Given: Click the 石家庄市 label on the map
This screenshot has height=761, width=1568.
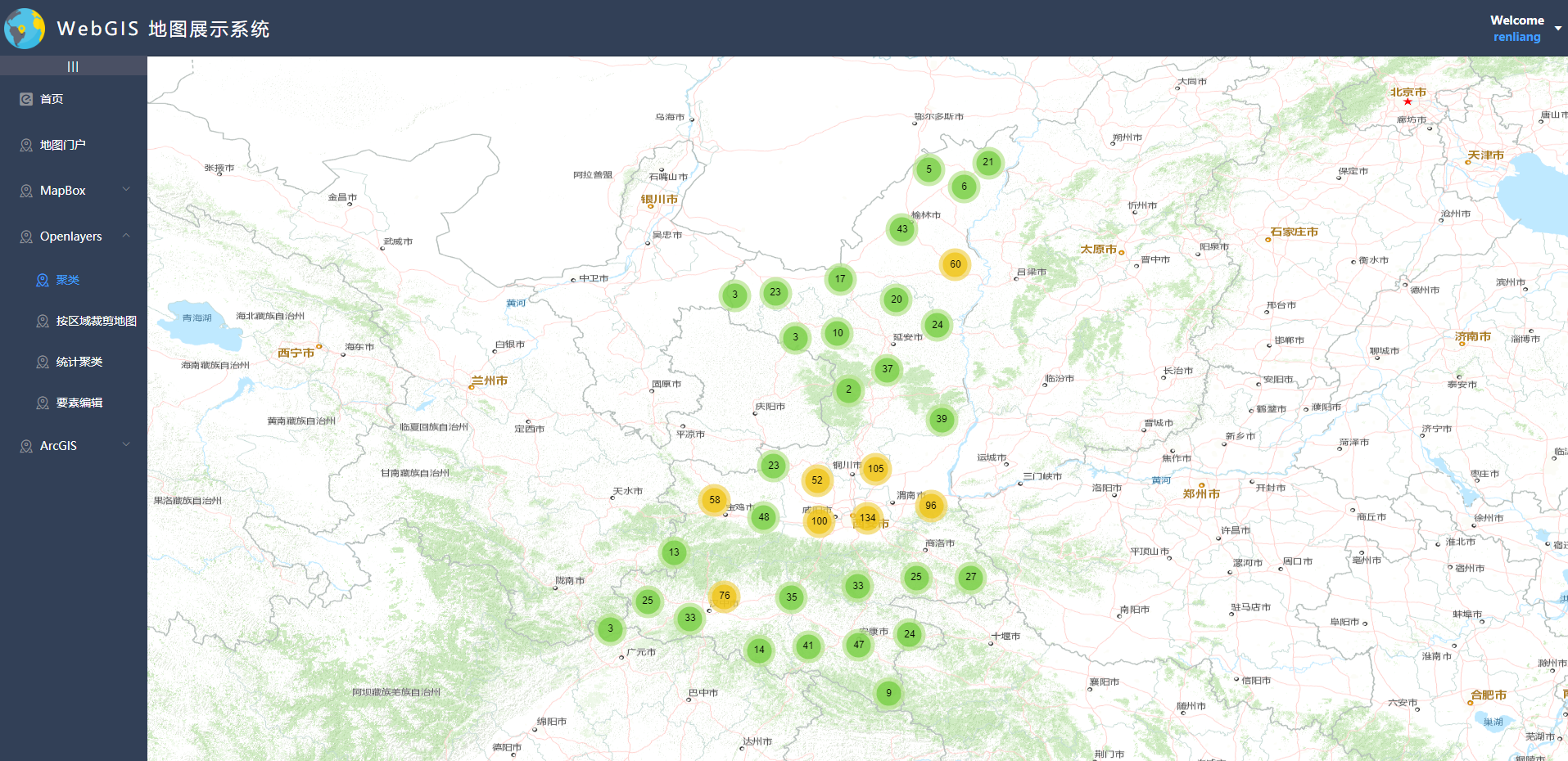Looking at the screenshot, I should [x=1295, y=232].
